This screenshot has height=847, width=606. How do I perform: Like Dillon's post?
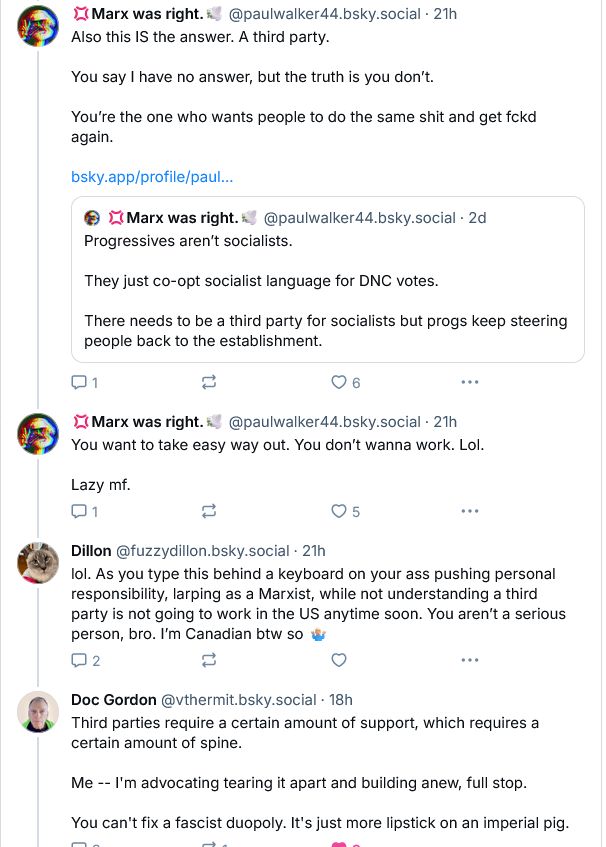click(x=339, y=660)
